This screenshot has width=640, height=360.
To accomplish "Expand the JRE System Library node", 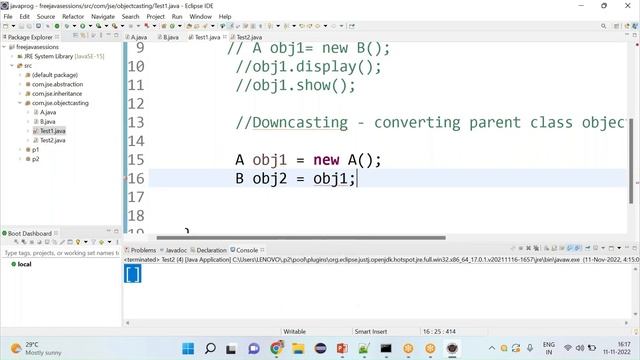I will coord(12,56).
